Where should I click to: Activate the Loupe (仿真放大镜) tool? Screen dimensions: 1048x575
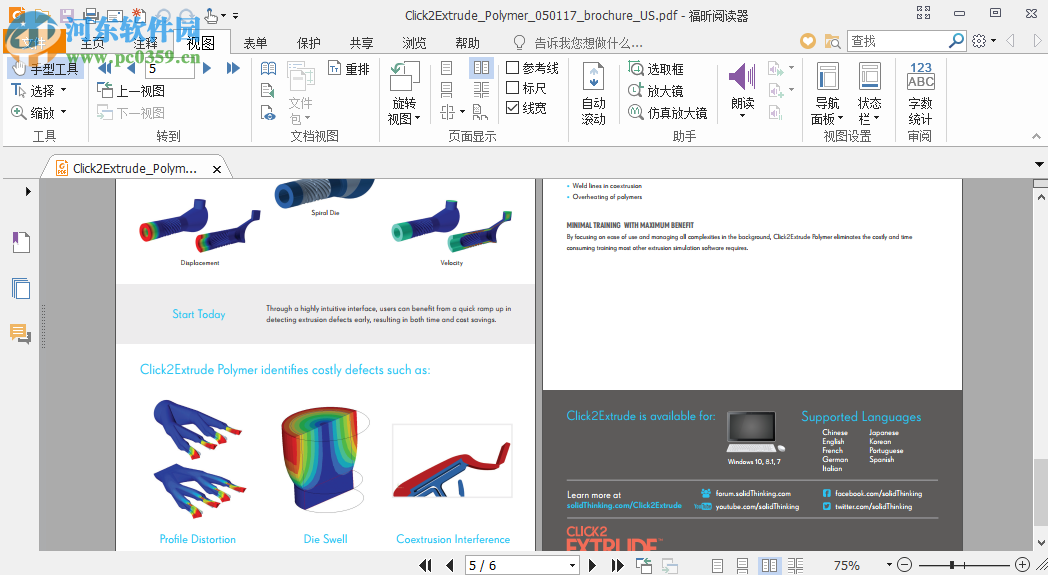click(x=668, y=112)
